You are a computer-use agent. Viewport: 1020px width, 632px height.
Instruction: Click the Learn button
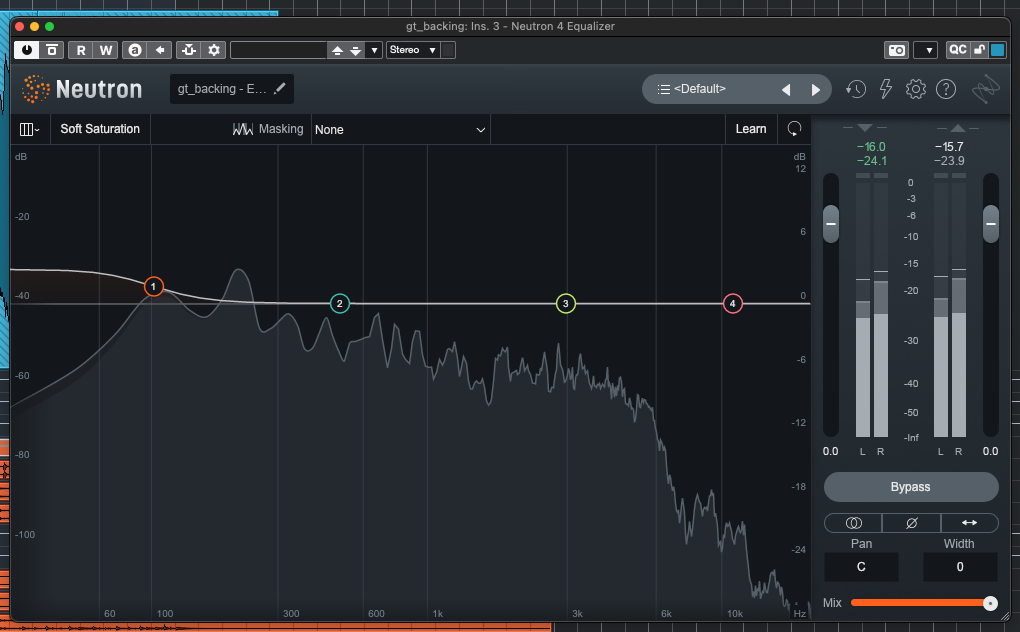tap(751, 129)
